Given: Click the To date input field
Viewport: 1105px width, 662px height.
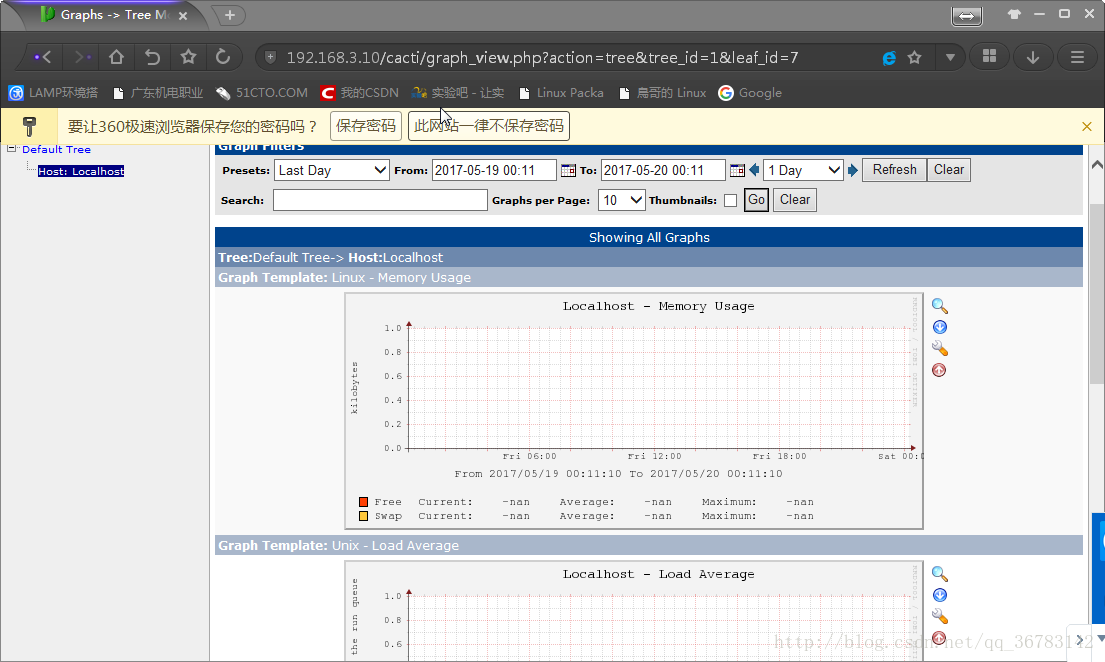Looking at the screenshot, I should [x=662, y=170].
